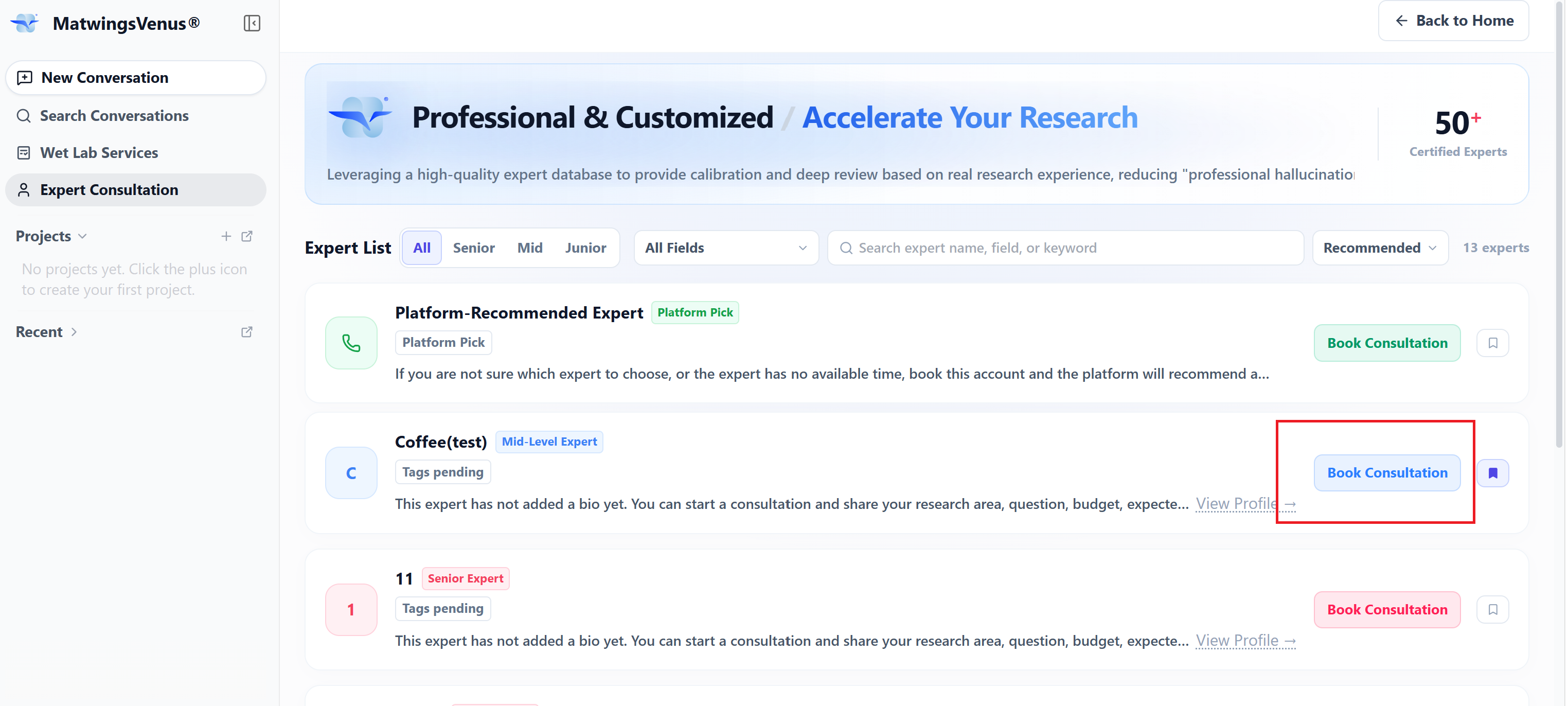Bookmark the expert named 11
This screenshot has width=1568, height=706.
click(1492, 609)
